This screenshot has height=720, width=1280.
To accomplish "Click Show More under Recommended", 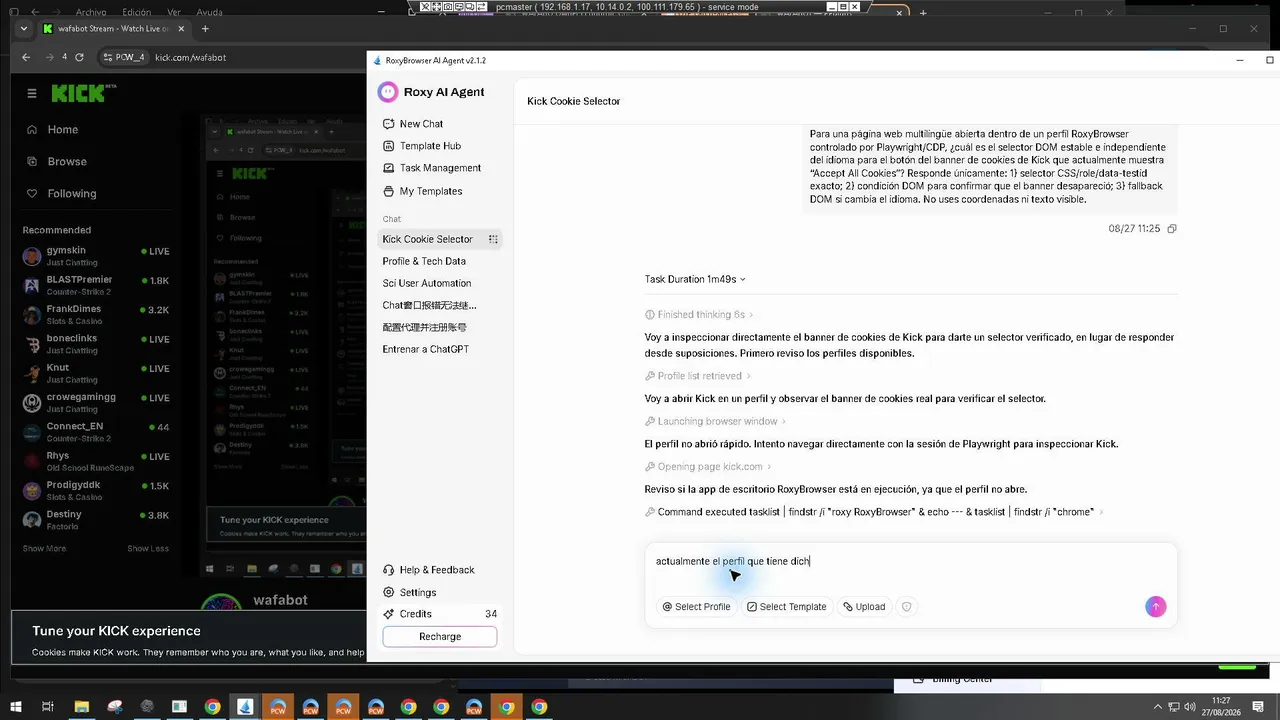I will tap(44, 549).
